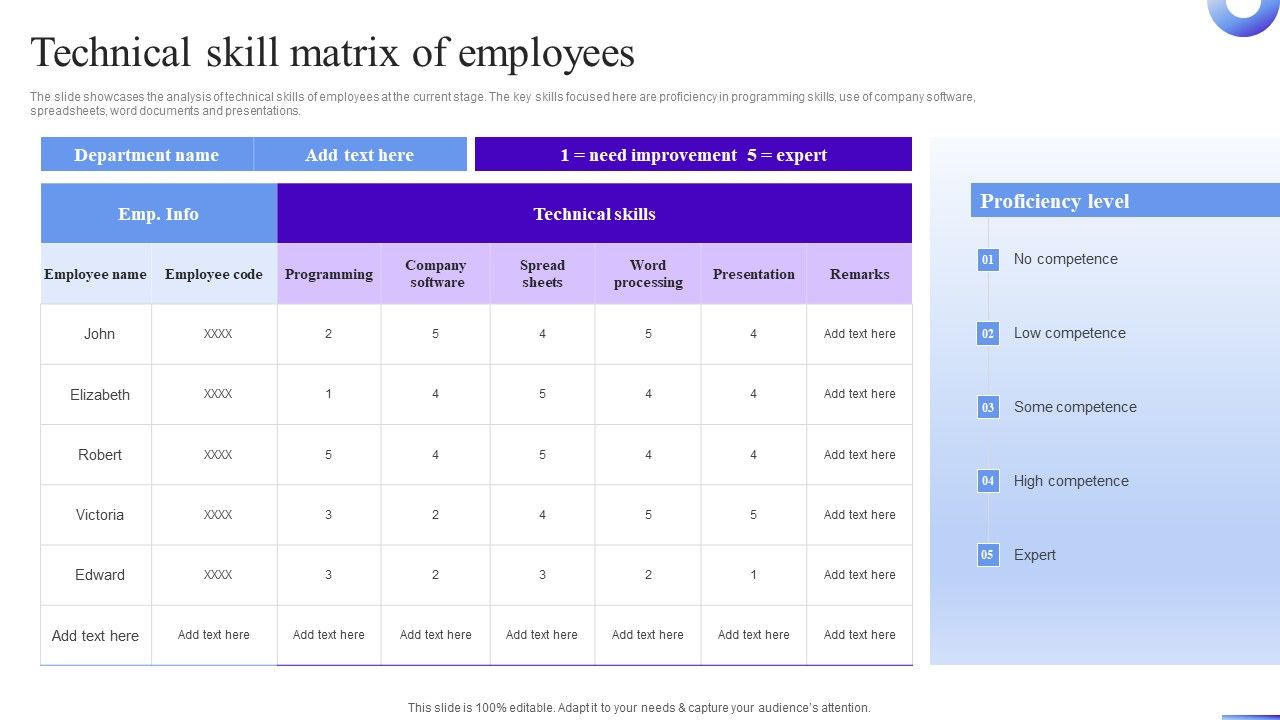Click Edward's Word processing score
1280x720 pixels.
pyautogui.click(x=648, y=575)
